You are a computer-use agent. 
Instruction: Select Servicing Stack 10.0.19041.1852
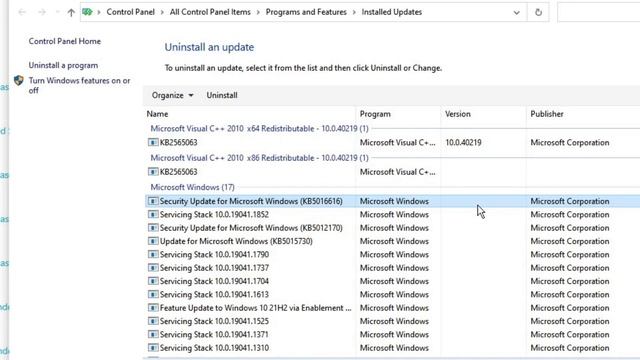tap(214, 215)
